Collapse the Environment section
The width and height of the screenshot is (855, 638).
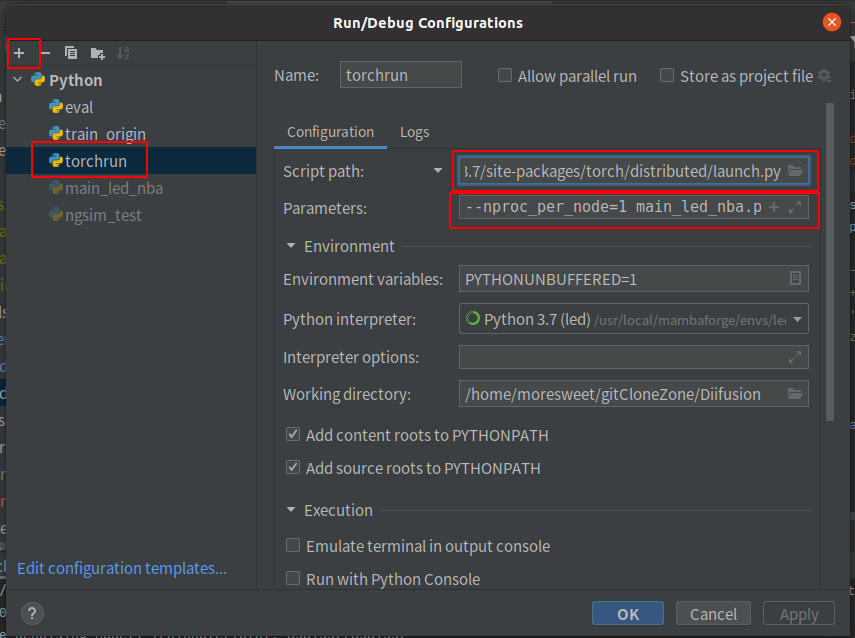(x=291, y=246)
